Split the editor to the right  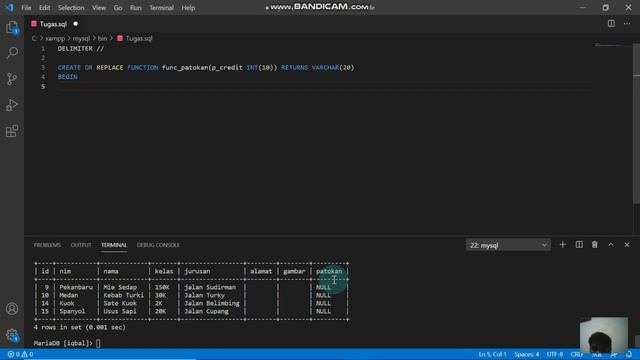(x=611, y=24)
